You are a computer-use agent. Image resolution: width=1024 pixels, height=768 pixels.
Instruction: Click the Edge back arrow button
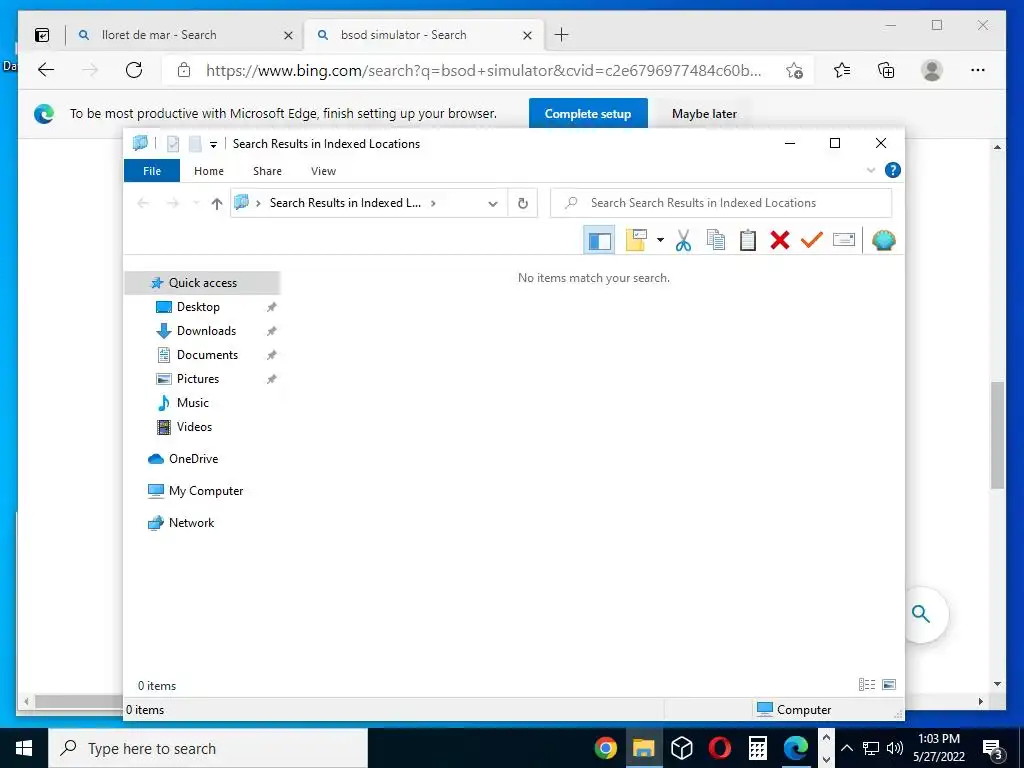46,70
